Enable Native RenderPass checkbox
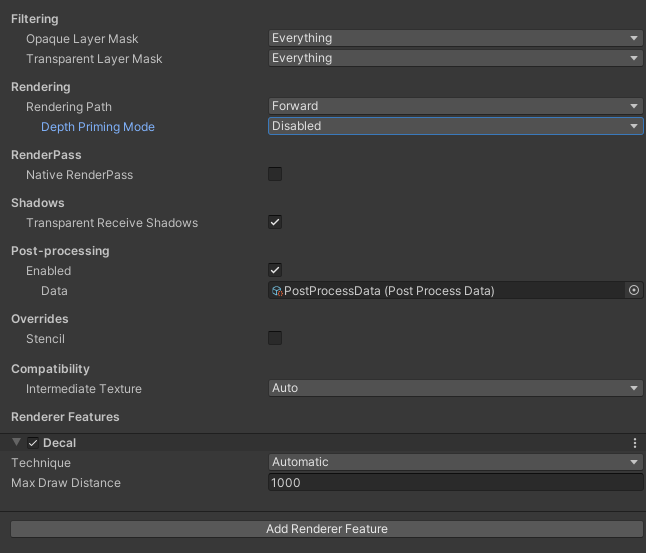This screenshot has width=646, height=553. pos(275,174)
